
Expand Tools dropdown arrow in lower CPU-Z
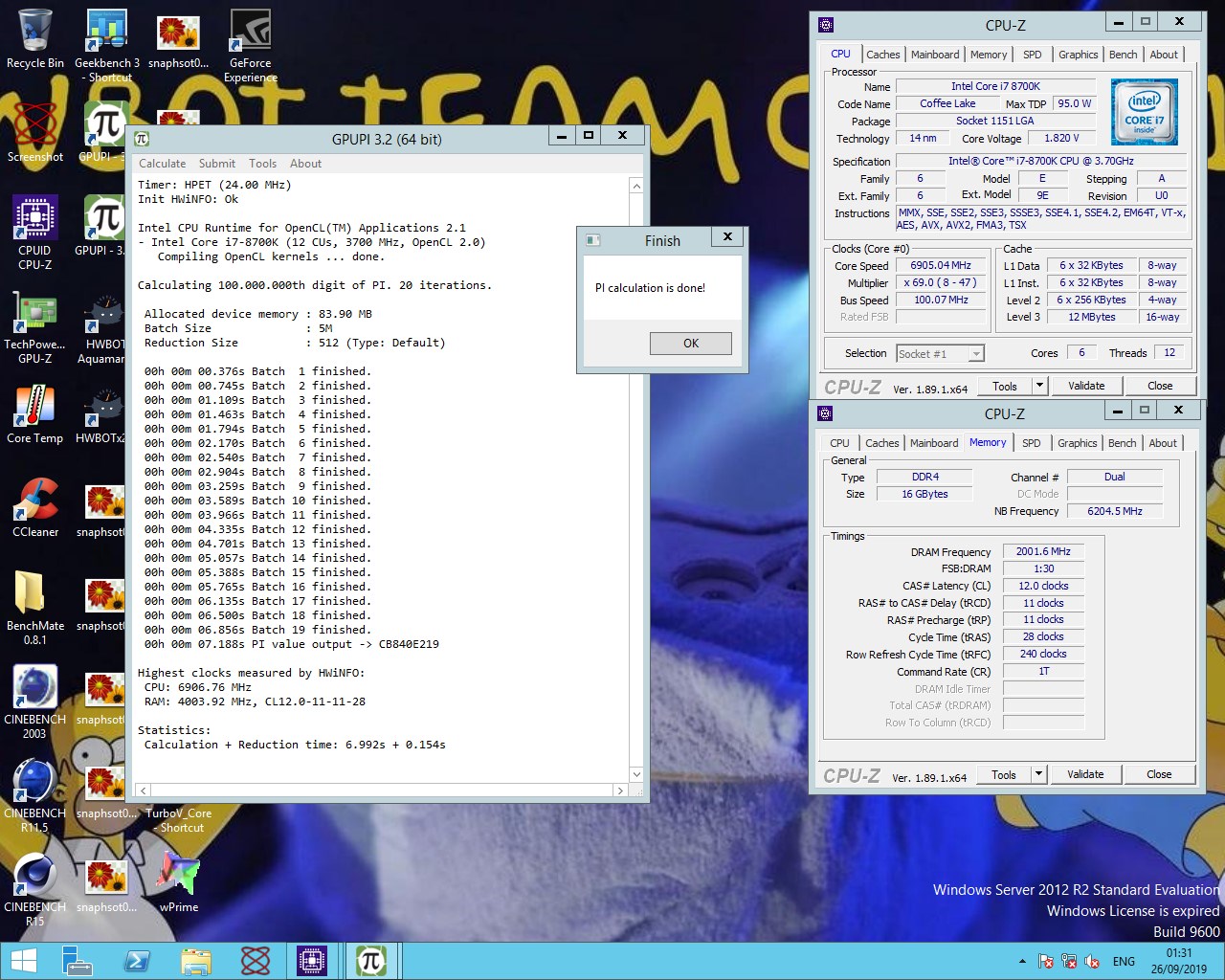pos(1039,775)
